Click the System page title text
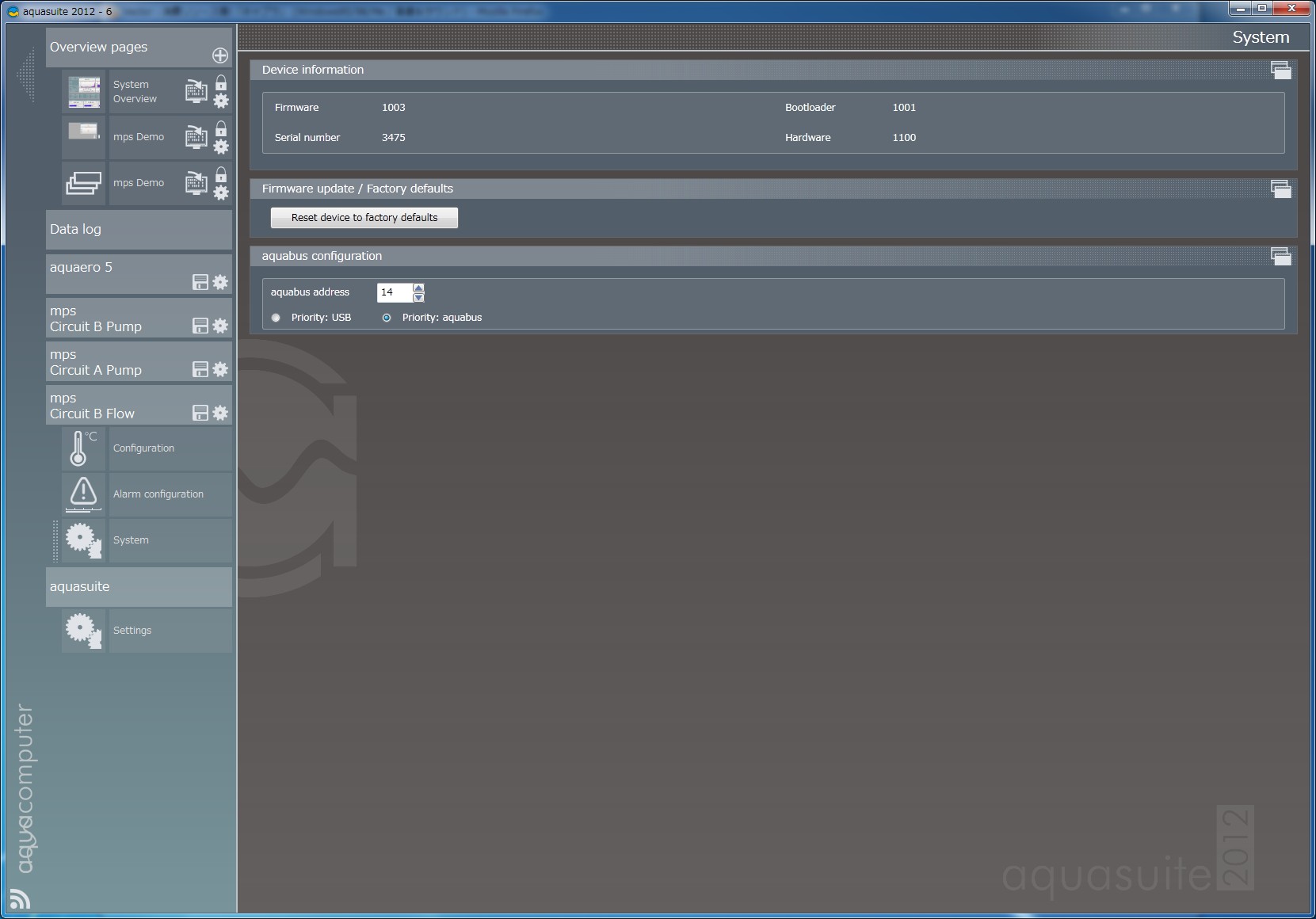 point(1261,37)
